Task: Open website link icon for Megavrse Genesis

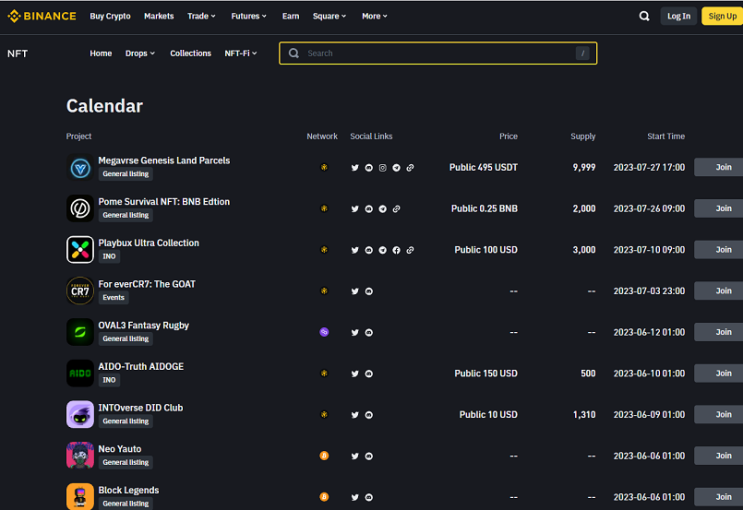Action: point(410,168)
